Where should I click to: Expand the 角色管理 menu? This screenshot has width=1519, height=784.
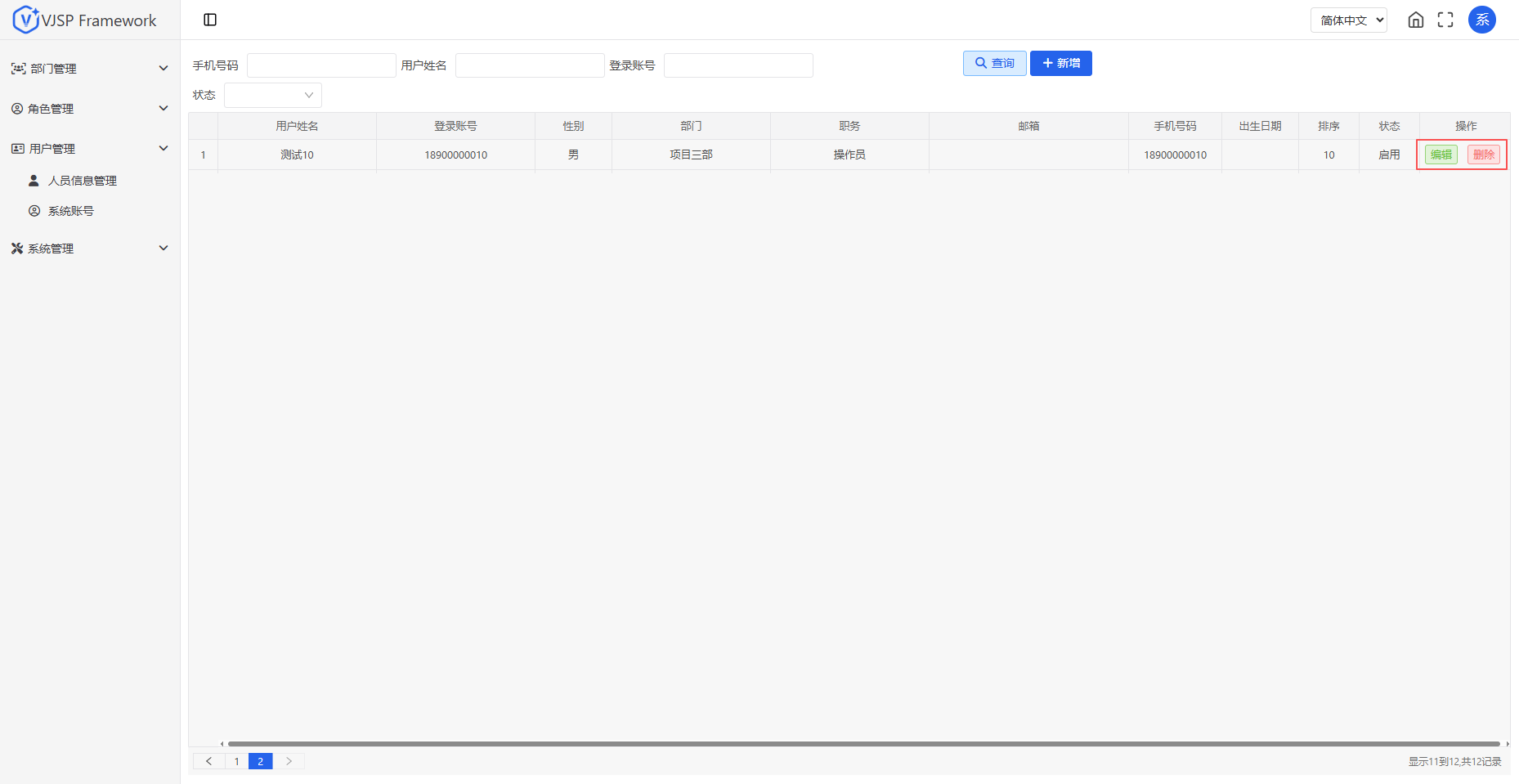click(89, 109)
